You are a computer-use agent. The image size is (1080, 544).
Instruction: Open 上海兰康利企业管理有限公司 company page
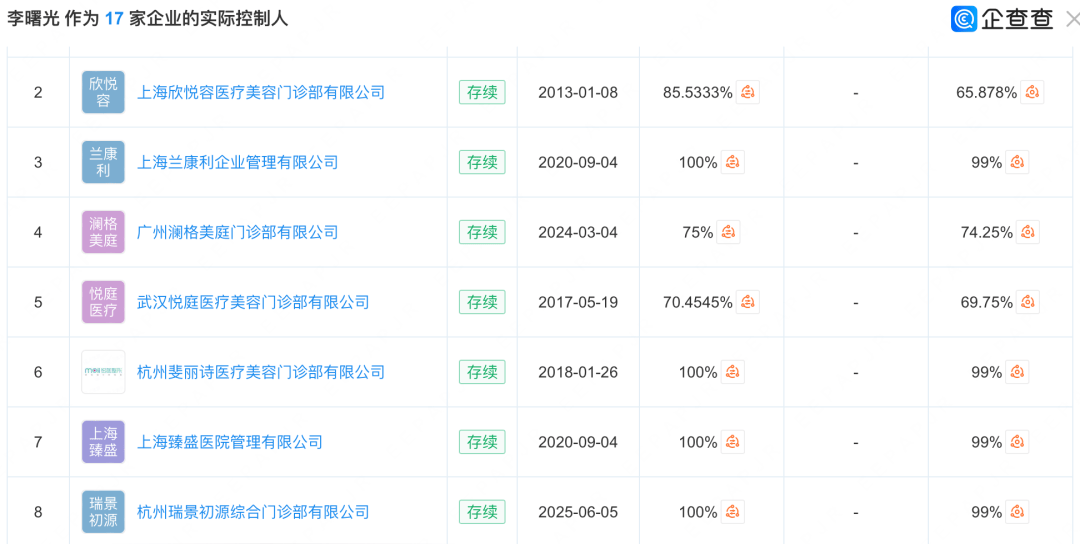click(x=238, y=163)
